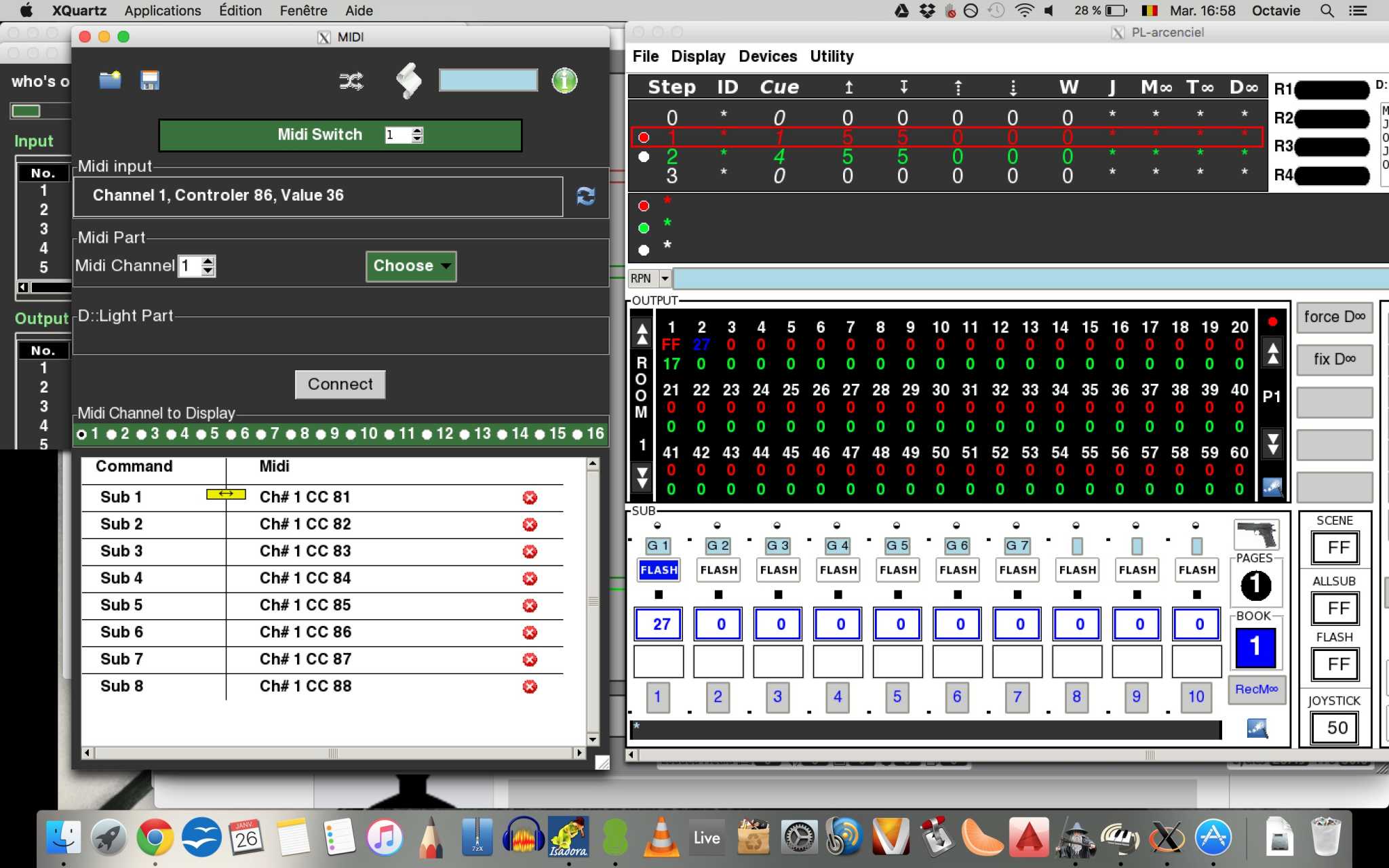The image size is (1389, 868).
Task: Open the Utility menu
Action: click(x=831, y=56)
